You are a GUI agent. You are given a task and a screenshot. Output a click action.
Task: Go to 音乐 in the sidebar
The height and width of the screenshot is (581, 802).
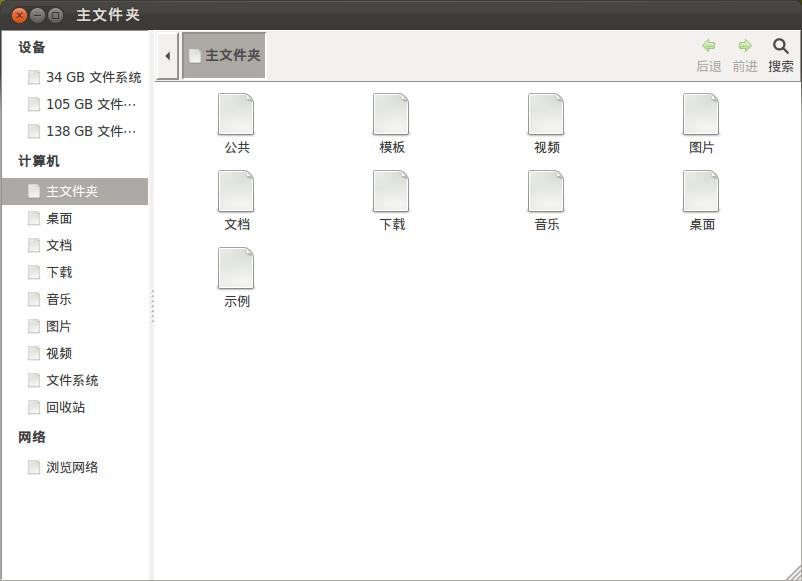[75, 299]
